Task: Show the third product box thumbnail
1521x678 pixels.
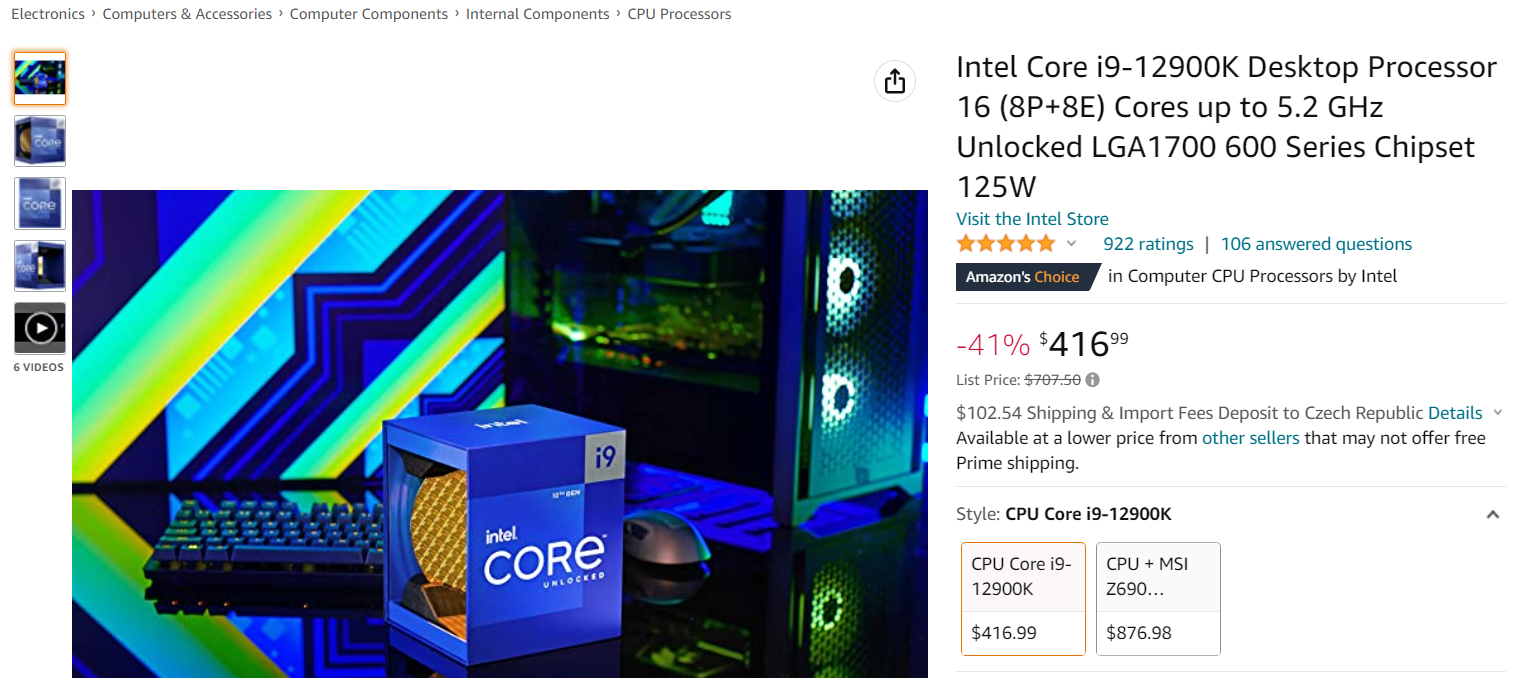Action: pyautogui.click(x=40, y=203)
